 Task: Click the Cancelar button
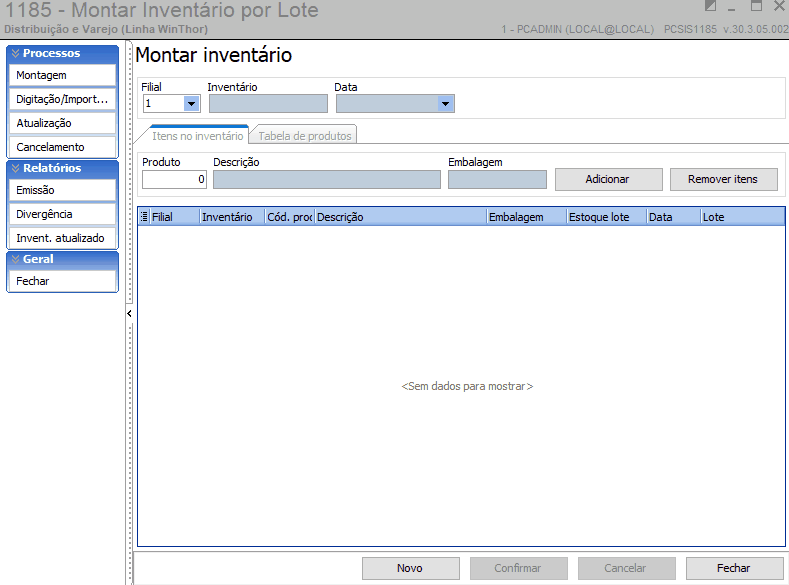626,568
